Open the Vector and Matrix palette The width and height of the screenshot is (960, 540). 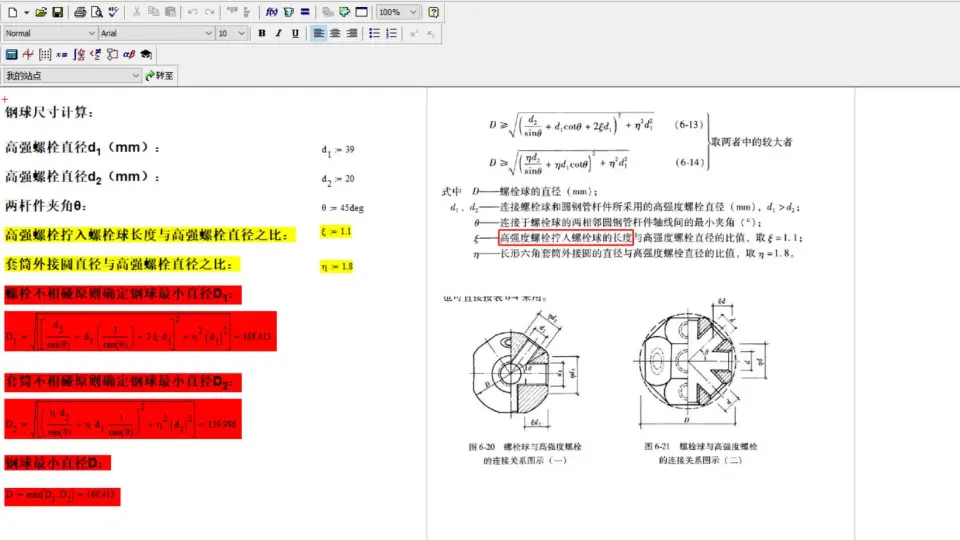coord(45,54)
